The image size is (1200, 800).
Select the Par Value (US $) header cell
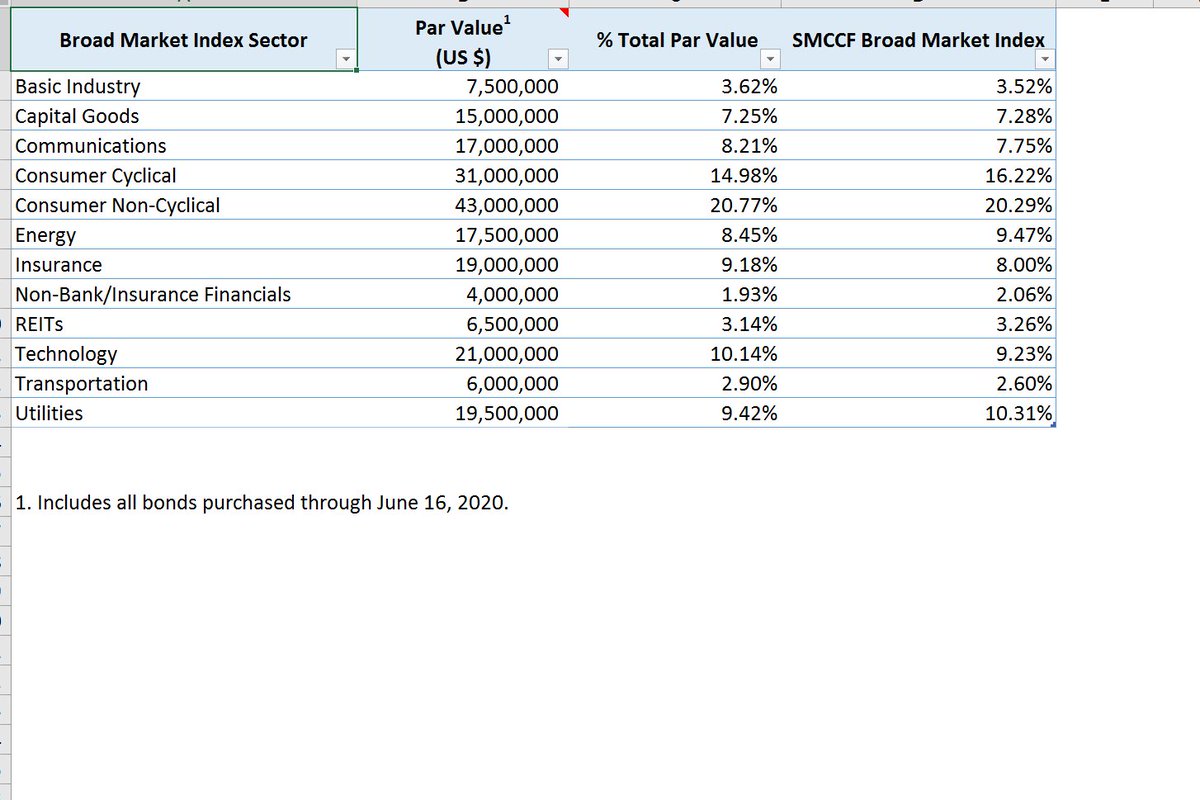(463, 40)
